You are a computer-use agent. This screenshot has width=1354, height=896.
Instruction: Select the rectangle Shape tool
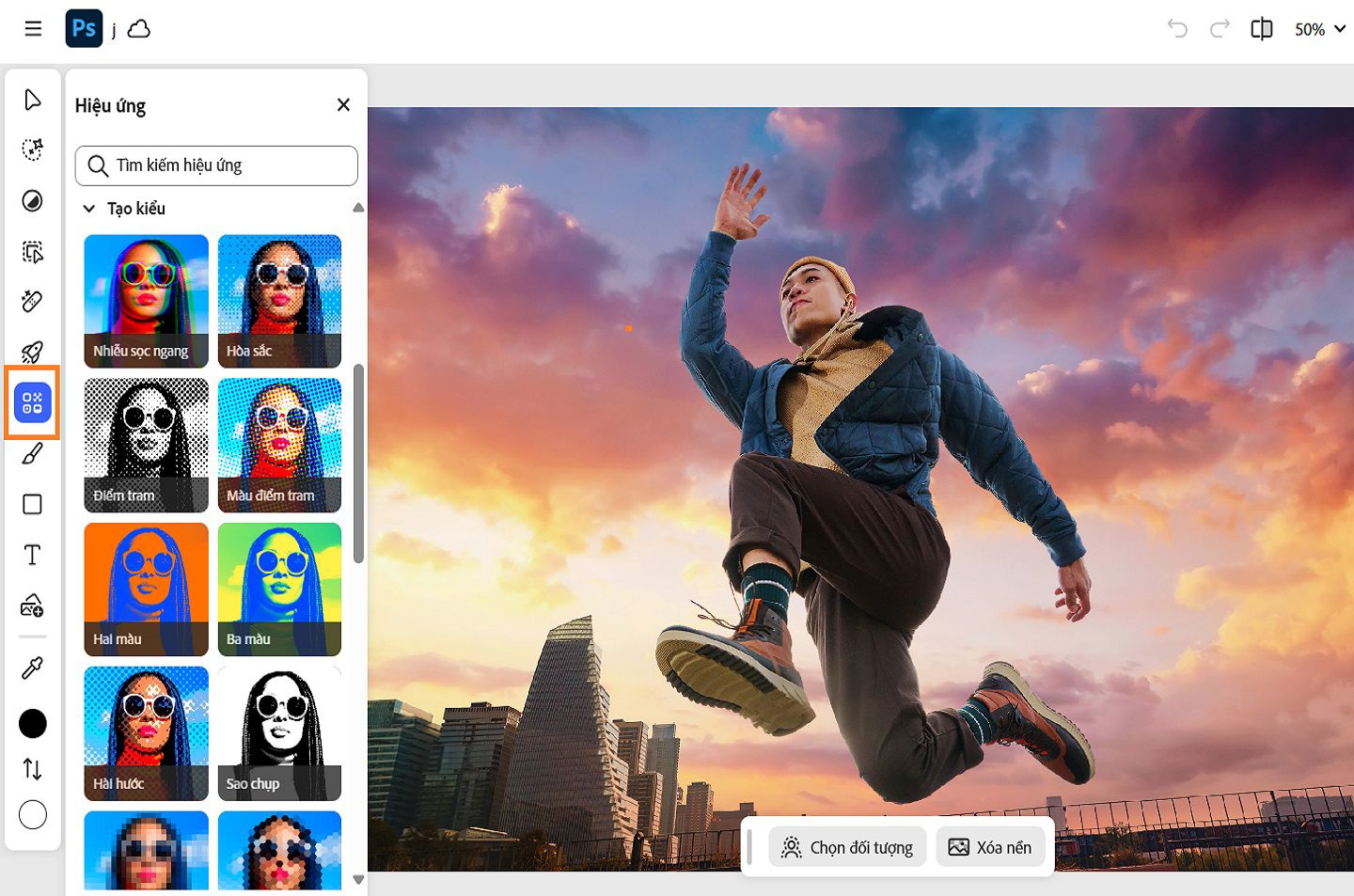coord(33,505)
